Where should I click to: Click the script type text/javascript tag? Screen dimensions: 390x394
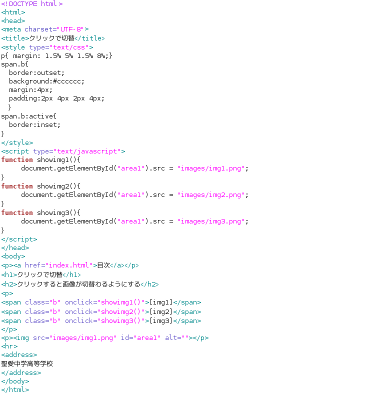click(x=63, y=151)
